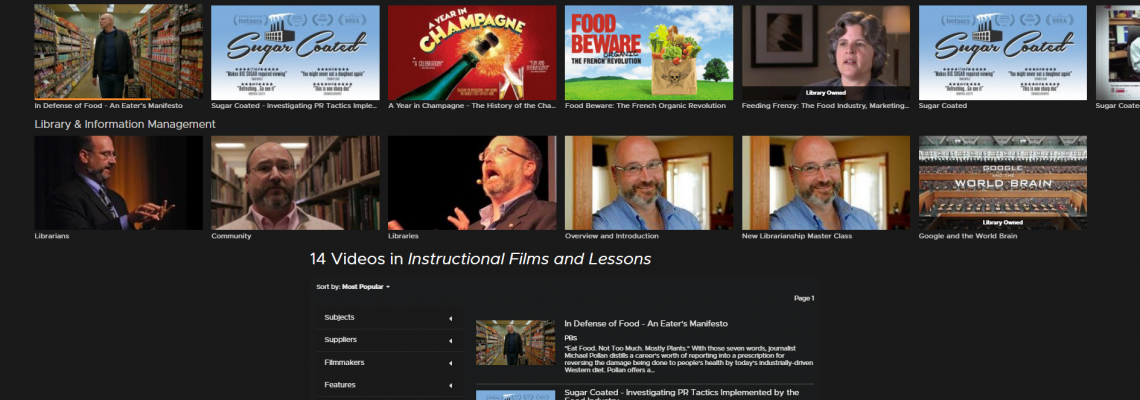This screenshot has height=400, width=1140.
Task: Open thumbnail above 'New Librarianship Master Class'
Action: tap(826, 183)
